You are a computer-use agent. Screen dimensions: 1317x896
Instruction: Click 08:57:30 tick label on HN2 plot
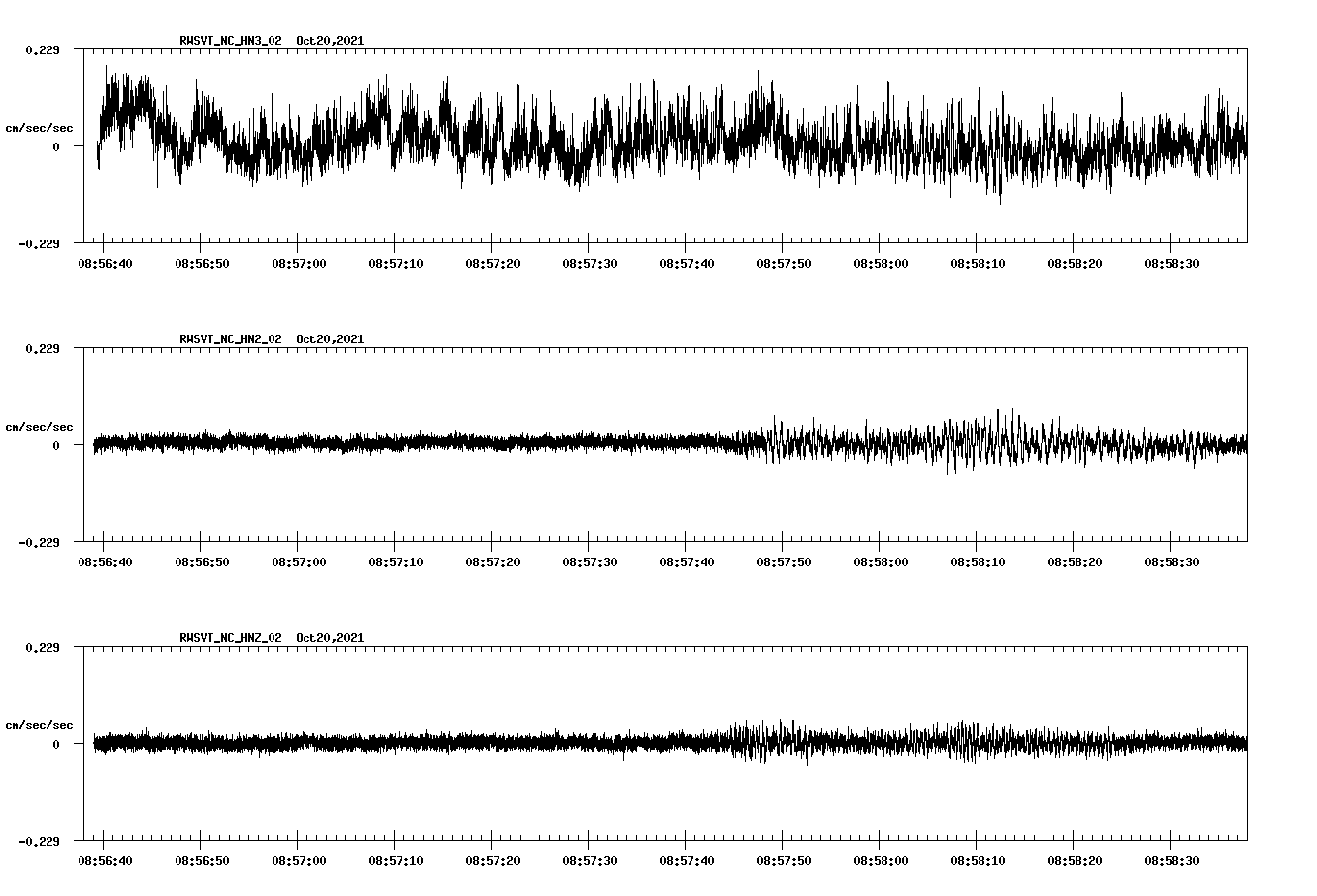[x=590, y=562]
